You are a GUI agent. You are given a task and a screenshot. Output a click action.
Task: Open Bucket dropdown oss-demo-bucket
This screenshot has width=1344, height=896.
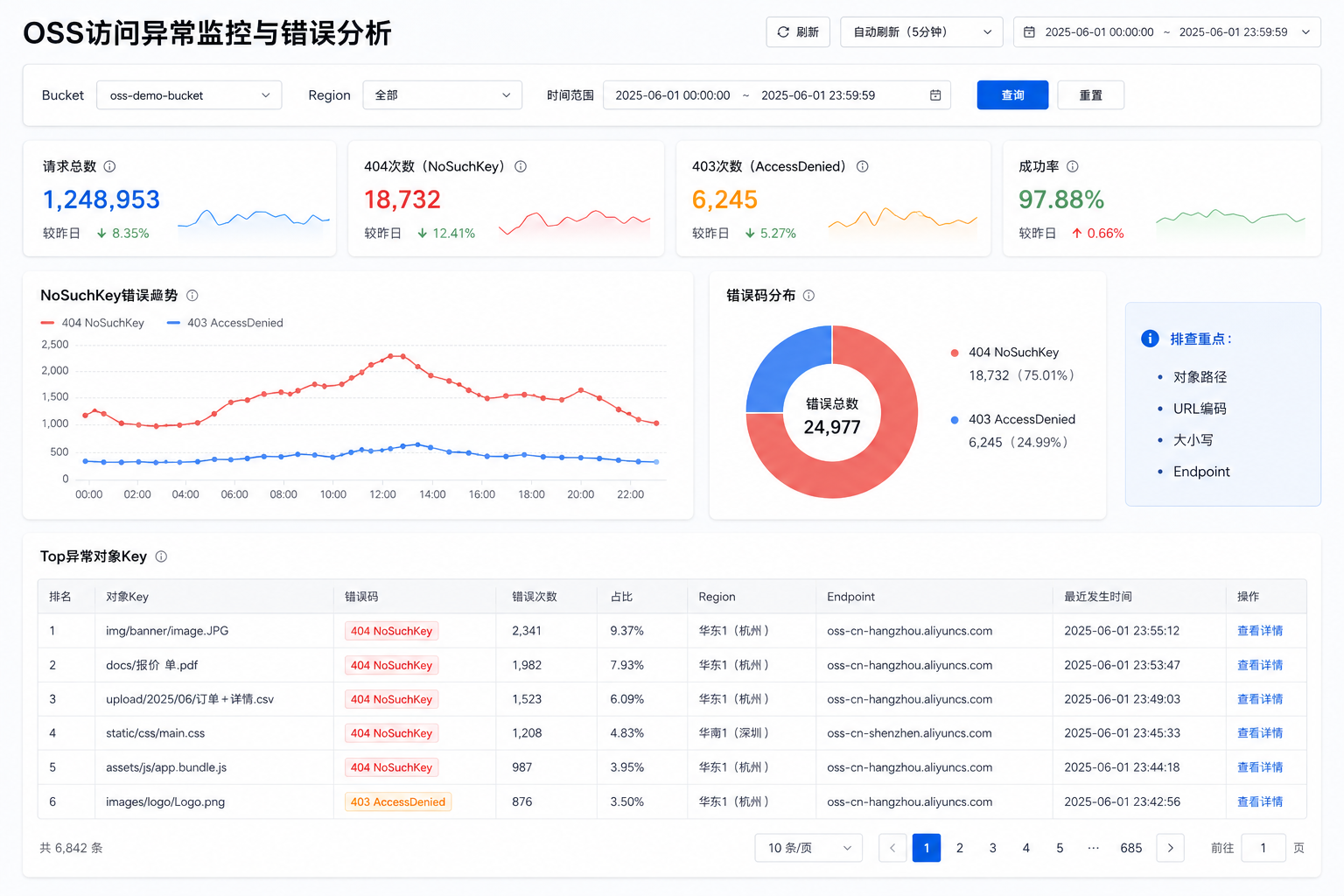tap(189, 94)
